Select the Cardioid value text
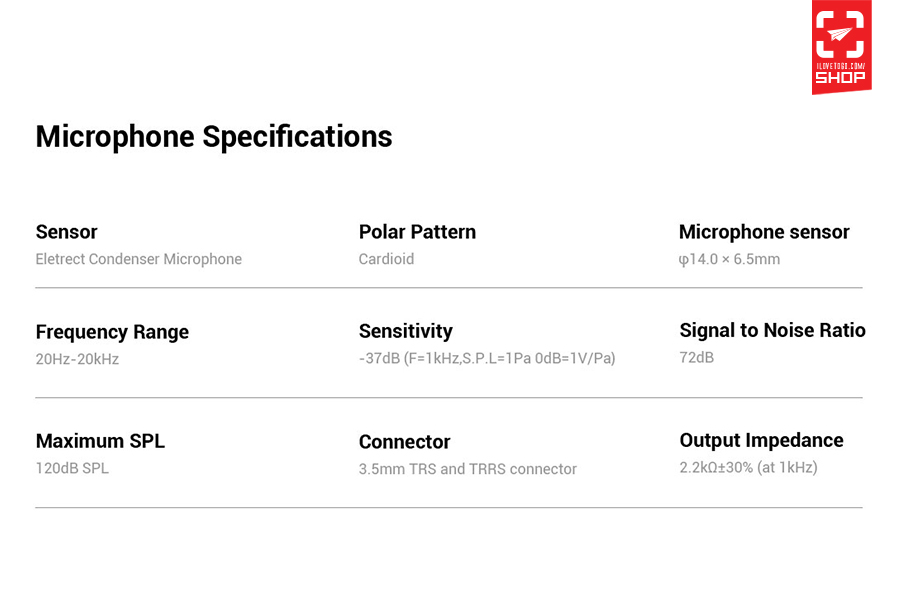 (x=386, y=259)
